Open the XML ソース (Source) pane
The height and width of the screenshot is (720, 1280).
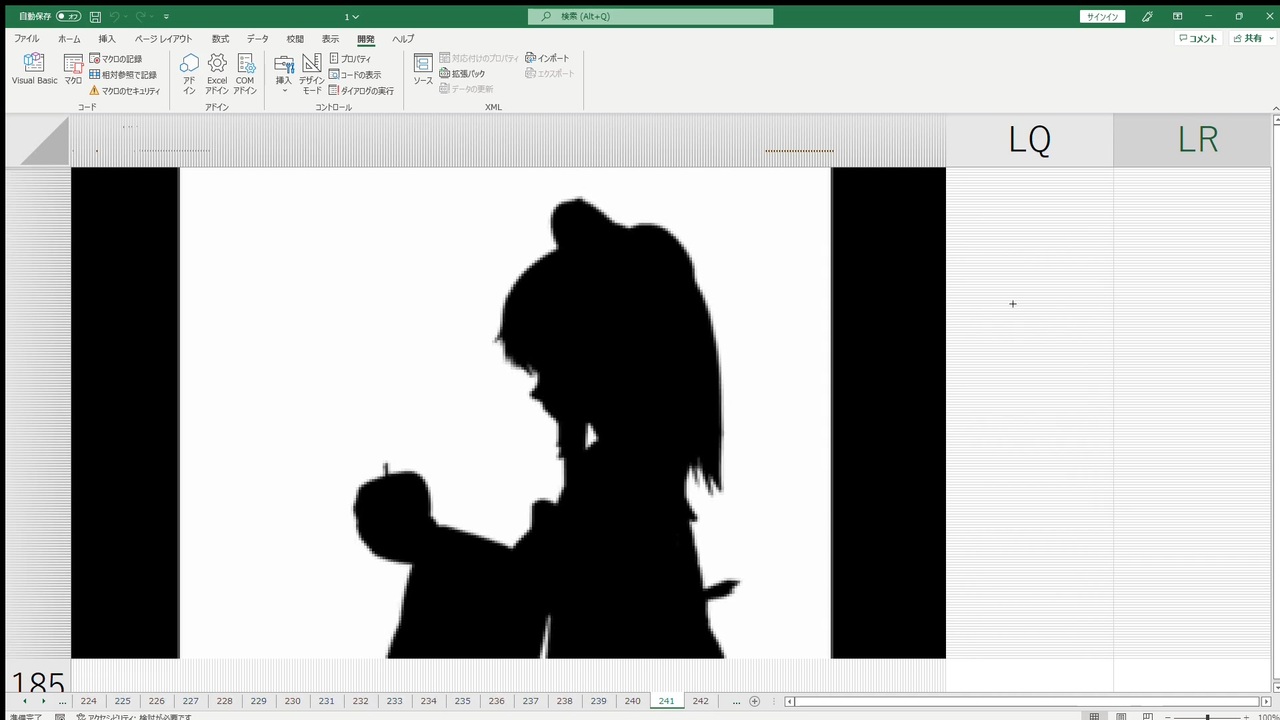(423, 69)
